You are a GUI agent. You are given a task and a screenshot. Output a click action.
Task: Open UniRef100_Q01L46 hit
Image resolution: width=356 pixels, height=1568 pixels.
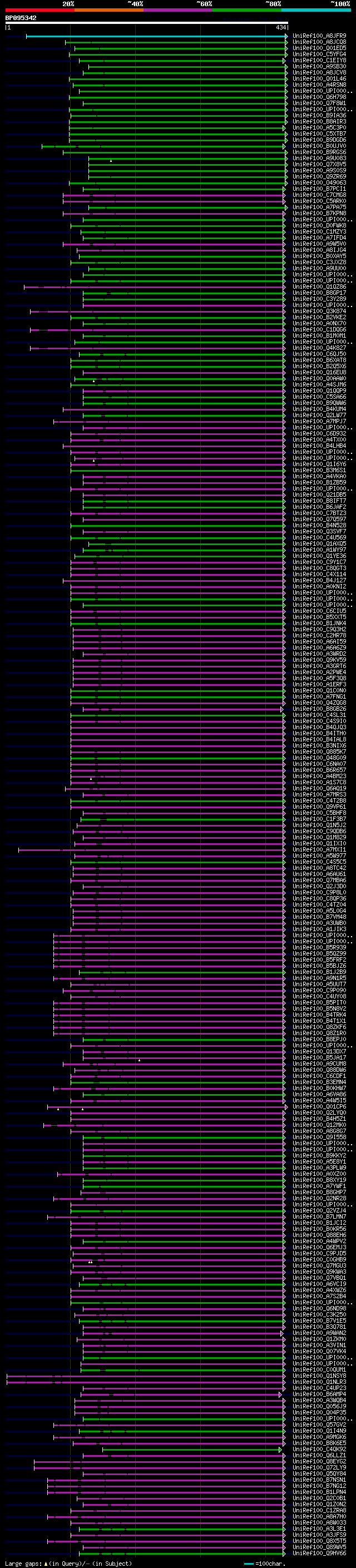319,78
